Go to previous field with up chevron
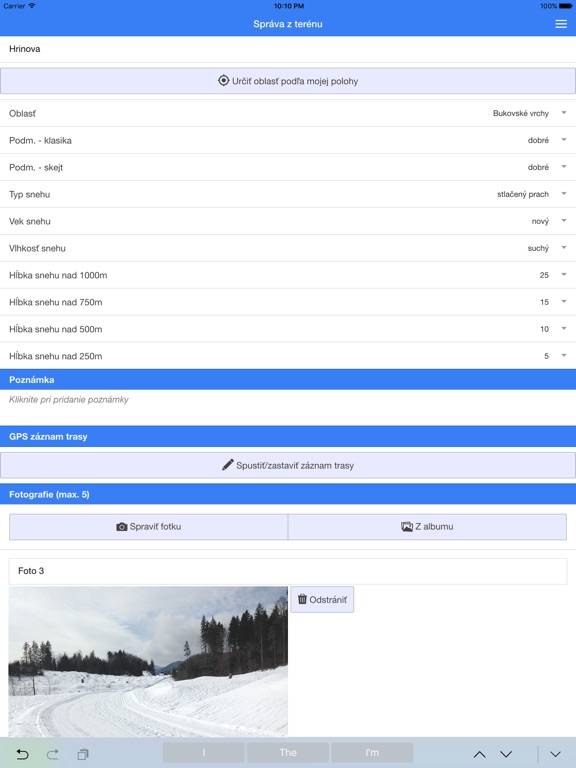Image resolution: width=576 pixels, height=768 pixels. click(x=480, y=754)
